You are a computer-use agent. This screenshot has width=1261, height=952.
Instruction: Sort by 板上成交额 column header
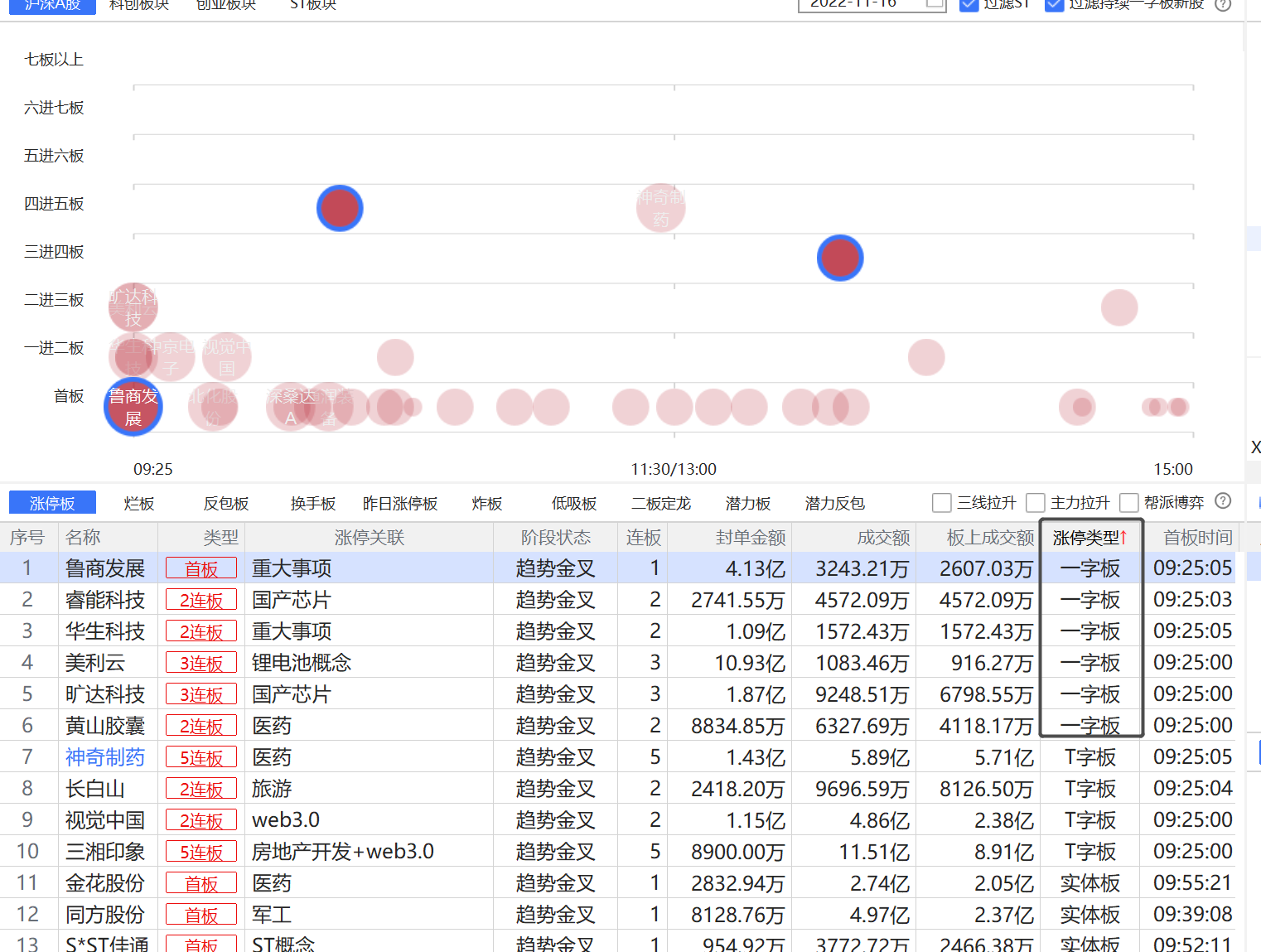(x=978, y=538)
